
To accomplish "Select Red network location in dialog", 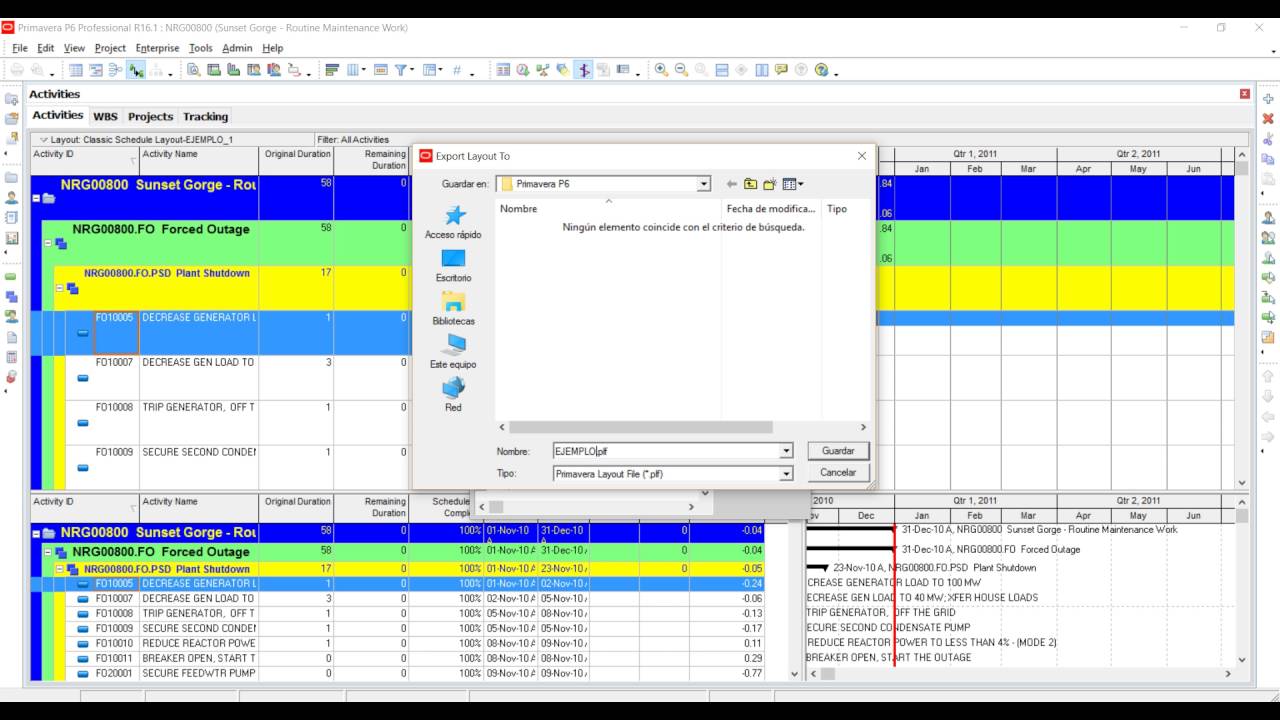I will [453, 395].
